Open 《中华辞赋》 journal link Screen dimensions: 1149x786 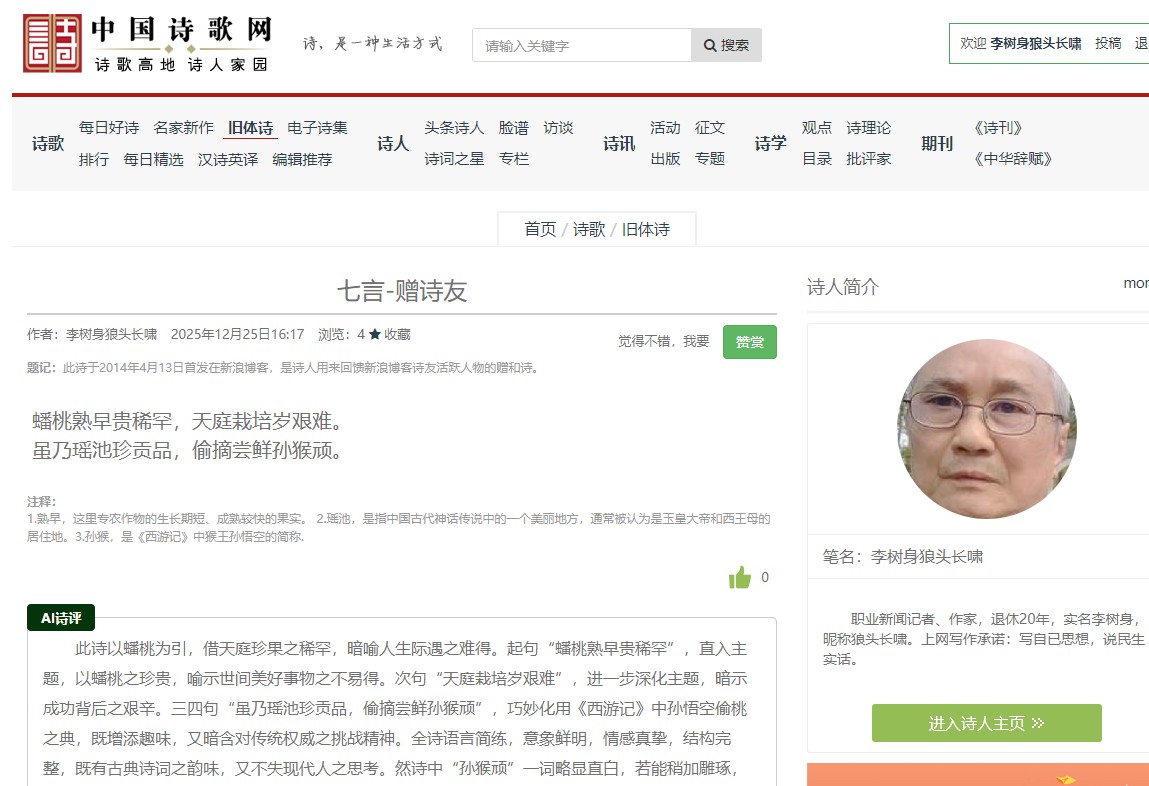click(x=1012, y=159)
